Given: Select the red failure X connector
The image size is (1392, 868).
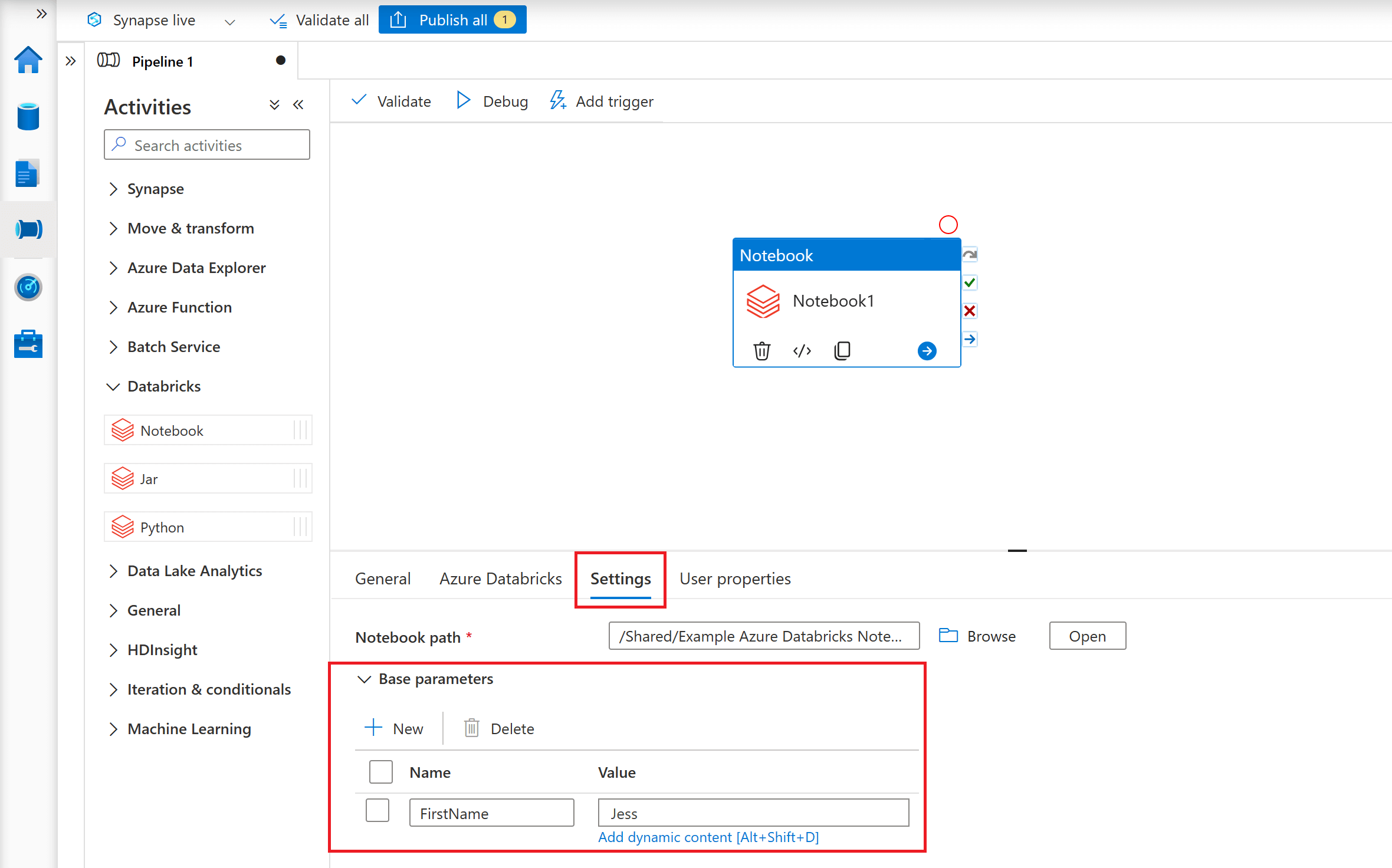Looking at the screenshot, I should [970, 311].
